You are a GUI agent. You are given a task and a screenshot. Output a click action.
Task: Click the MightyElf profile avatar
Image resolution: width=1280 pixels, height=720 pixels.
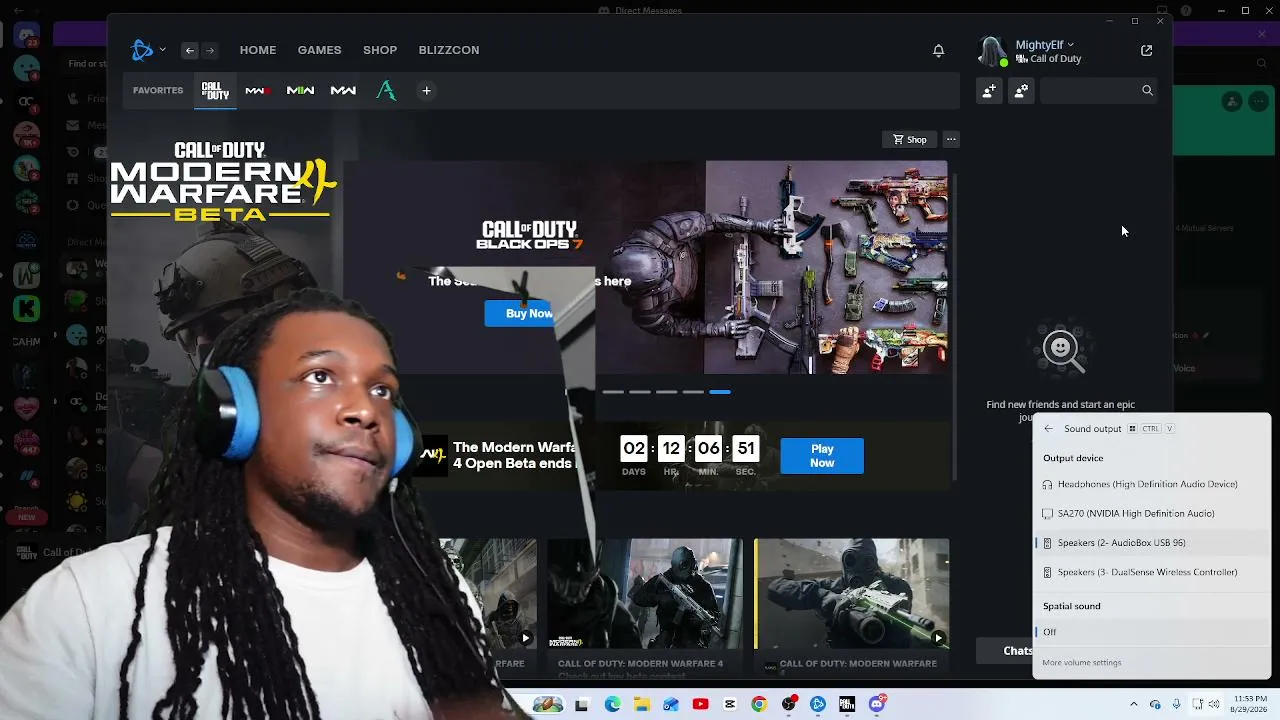(992, 52)
